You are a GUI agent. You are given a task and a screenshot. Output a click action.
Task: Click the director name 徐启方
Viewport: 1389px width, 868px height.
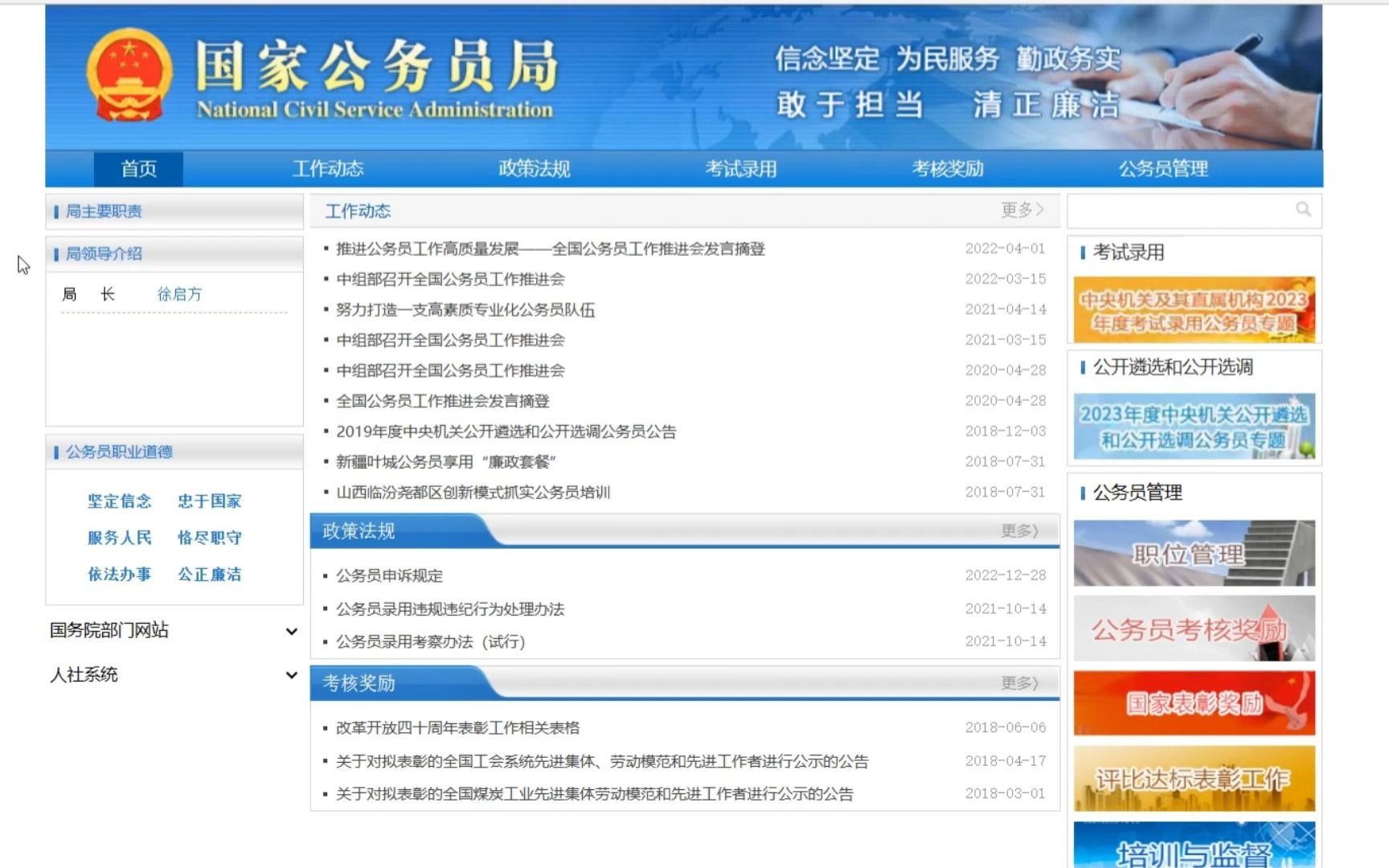[x=179, y=294]
